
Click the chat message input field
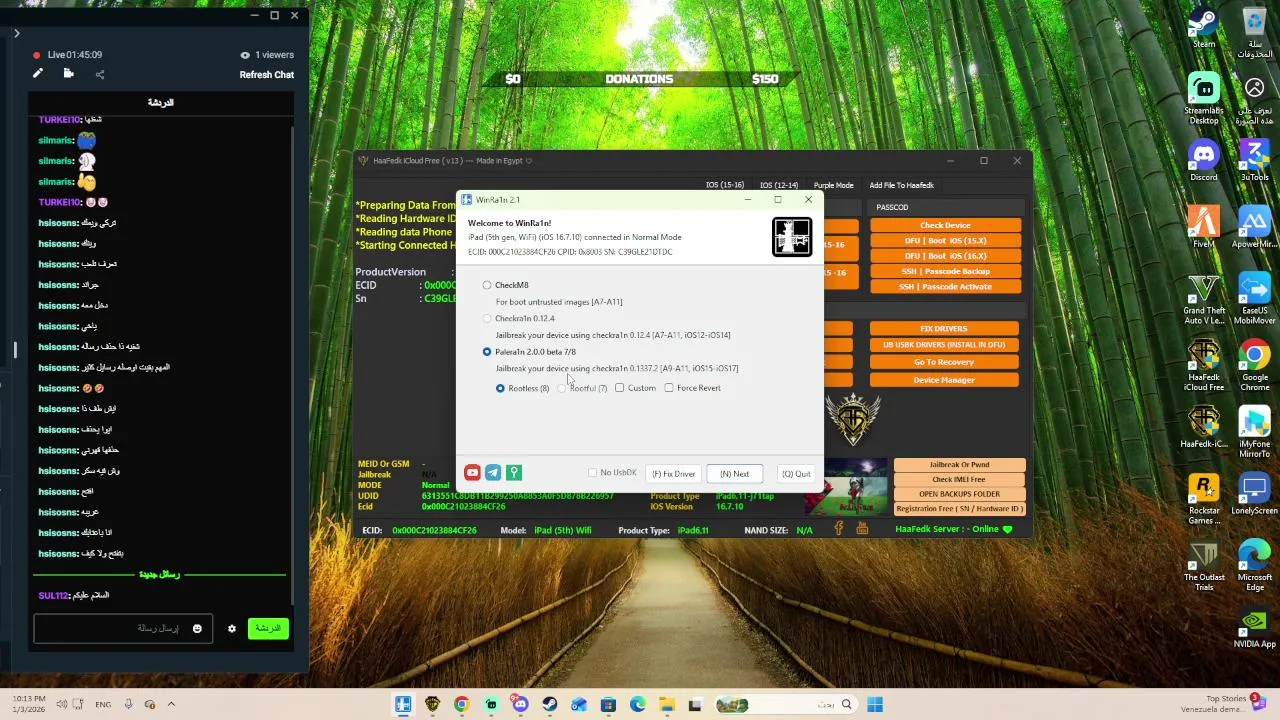(x=122, y=629)
